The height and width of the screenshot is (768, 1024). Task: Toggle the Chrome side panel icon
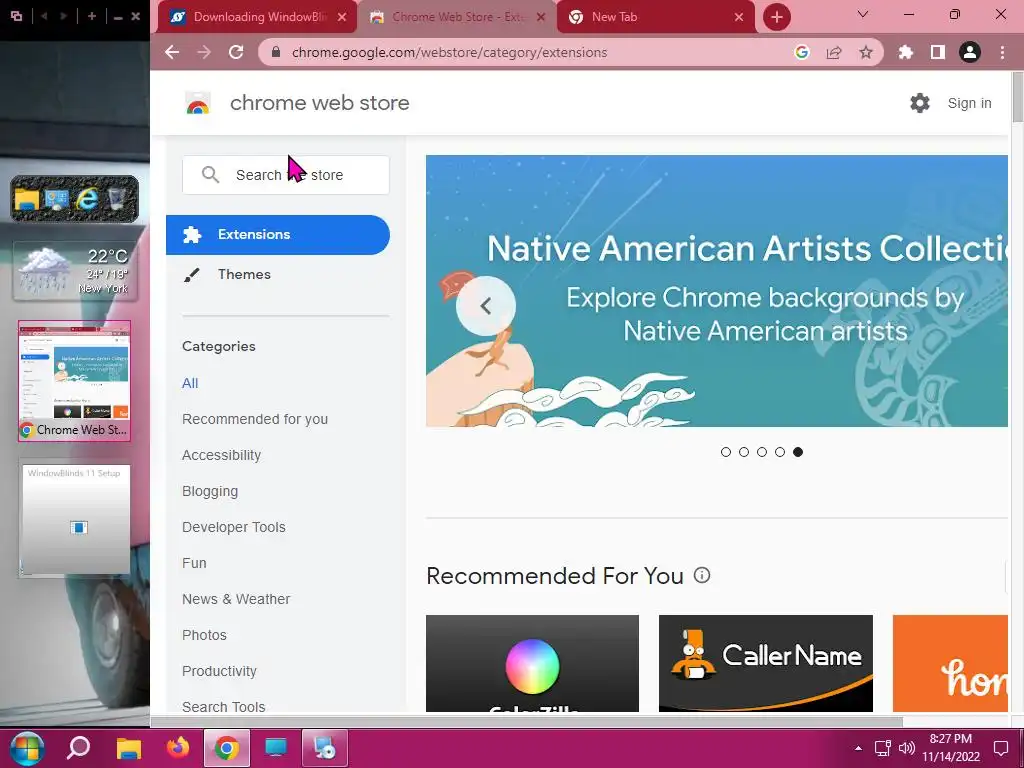pyautogui.click(x=938, y=52)
